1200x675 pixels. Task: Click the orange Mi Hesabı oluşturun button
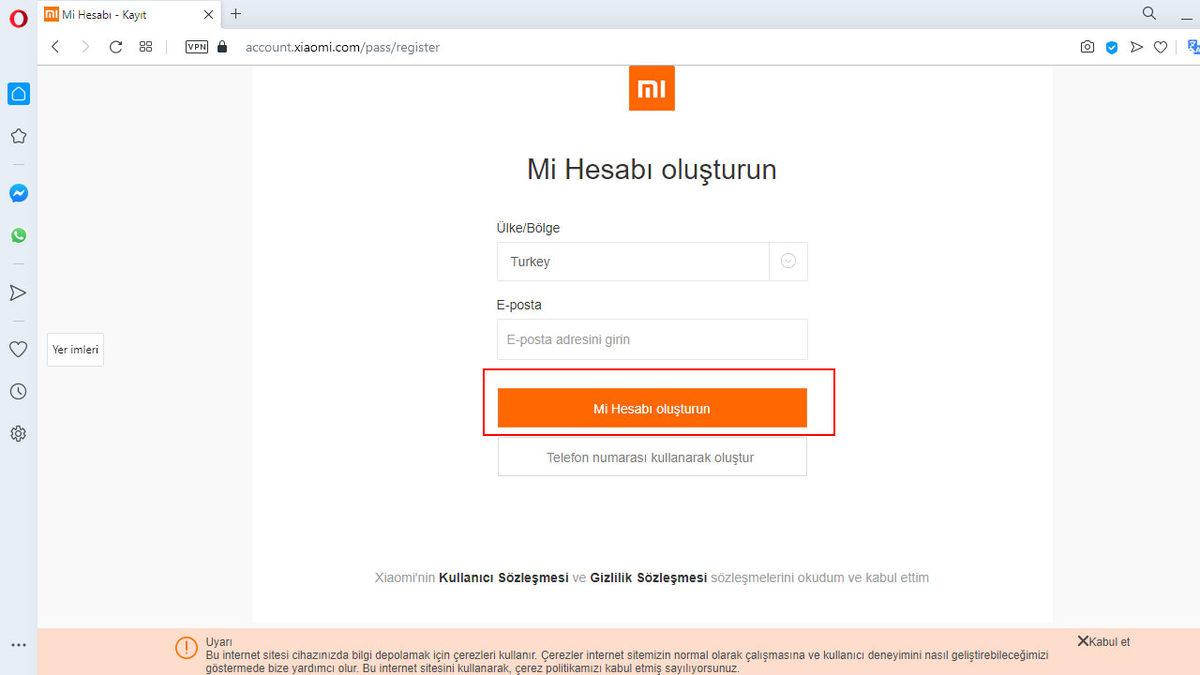(x=652, y=408)
